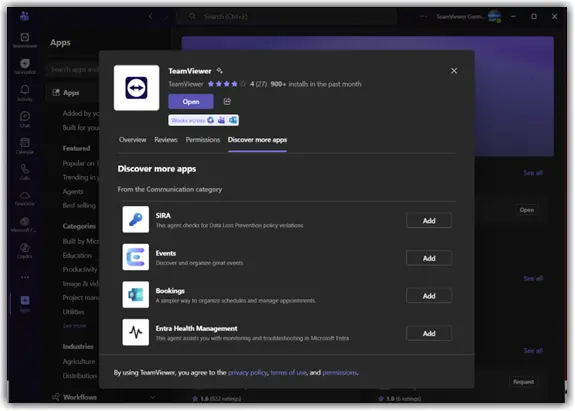575x411 pixels.
Task: Select the Apps icon in left rail
Action: (x=25, y=304)
